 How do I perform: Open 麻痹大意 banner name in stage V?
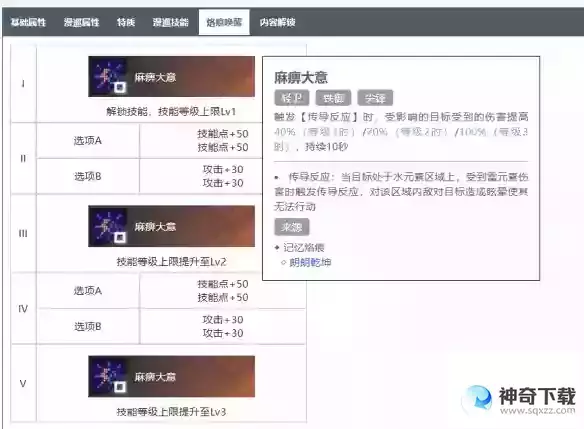point(155,377)
